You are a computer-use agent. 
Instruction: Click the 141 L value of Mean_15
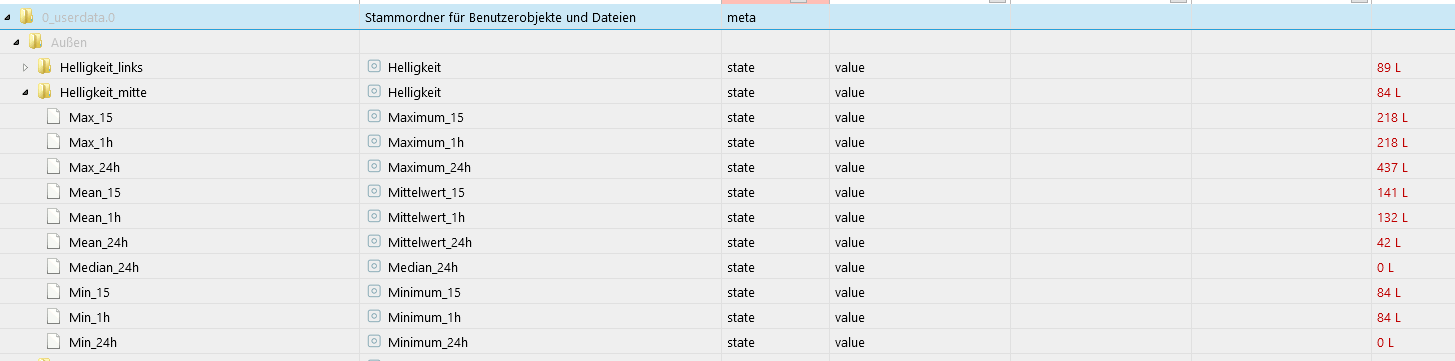click(1392, 192)
